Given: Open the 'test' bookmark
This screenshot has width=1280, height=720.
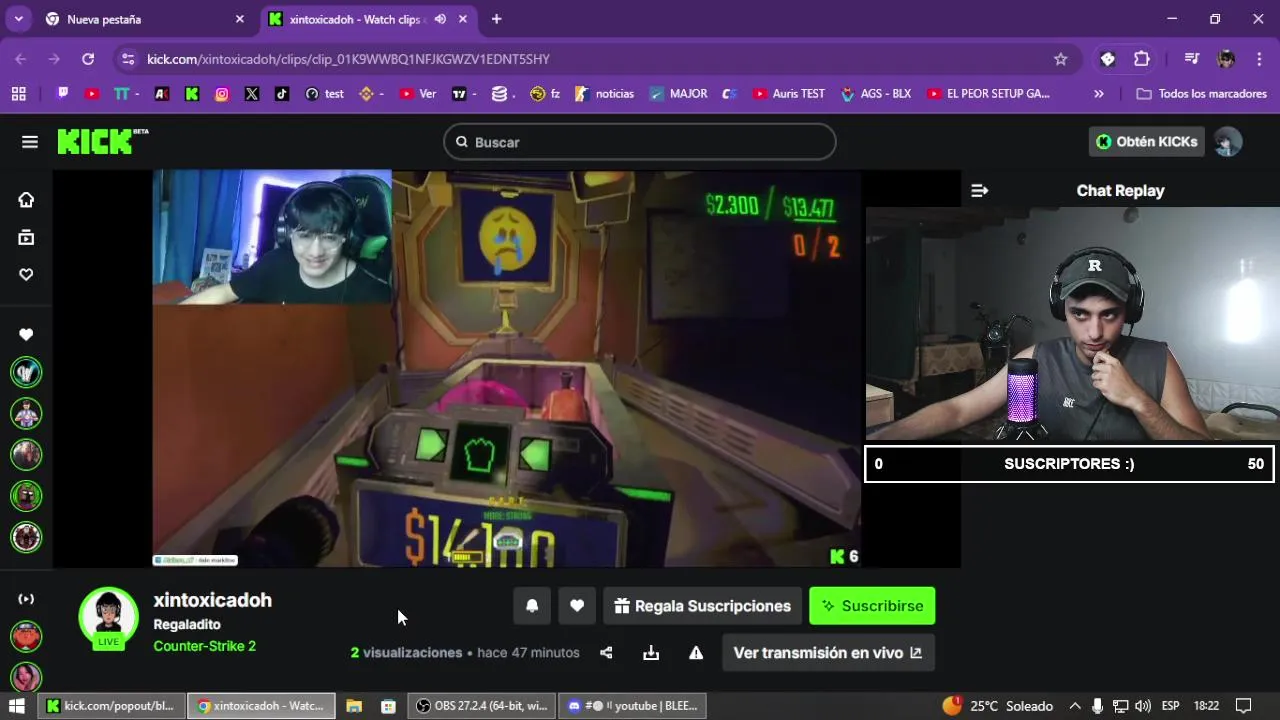Looking at the screenshot, I should pyautogui.click(x=325, y=93).
